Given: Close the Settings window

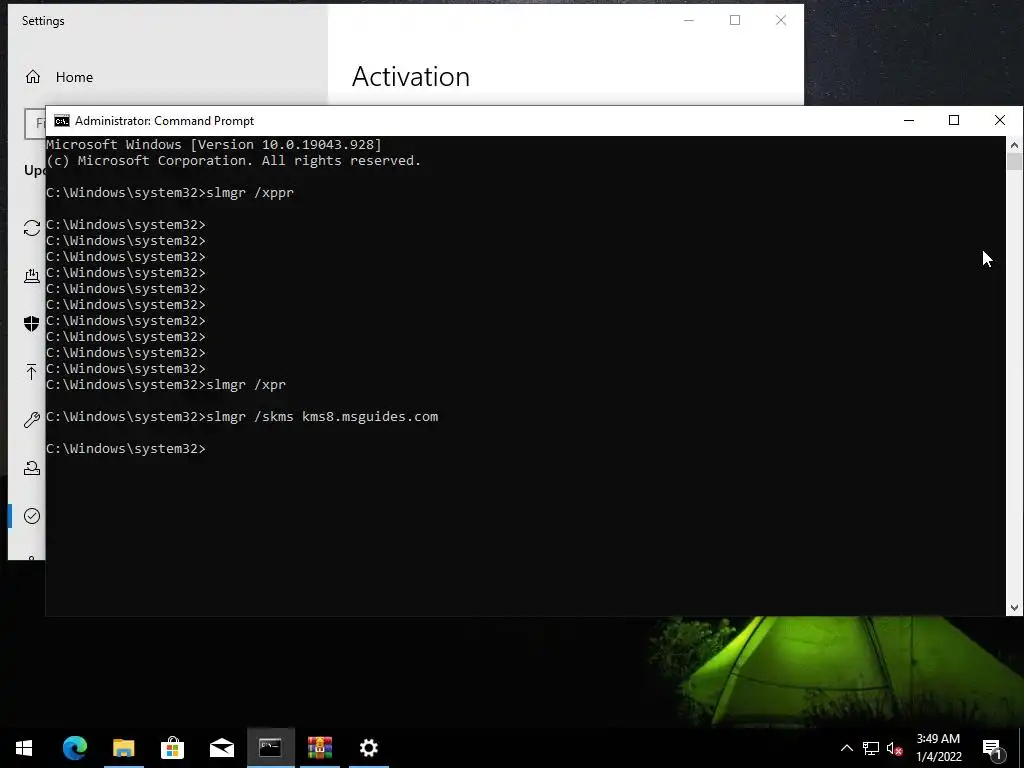Looking at the screenshot, I should coord(780,20).
